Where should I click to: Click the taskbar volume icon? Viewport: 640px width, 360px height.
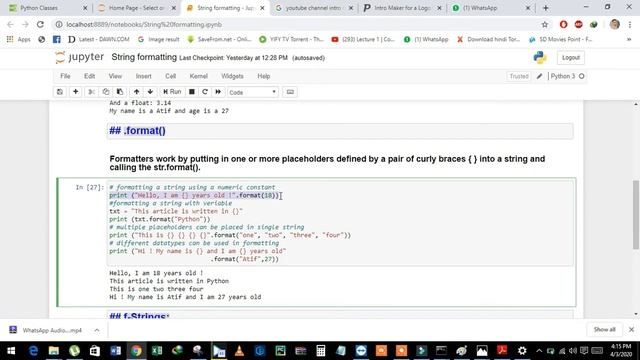[x=573, y=351]
